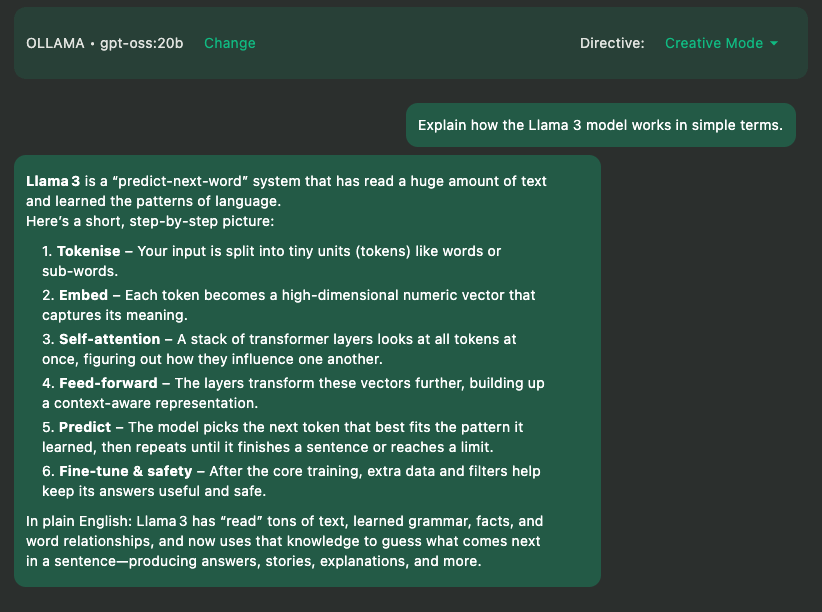Click the user message about Llama 3
Image resolution: width=822 pixels, height=612 pixels.
(600, 125)
